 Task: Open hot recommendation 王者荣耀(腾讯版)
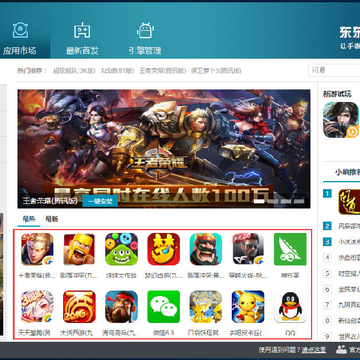tap(162, 71)
